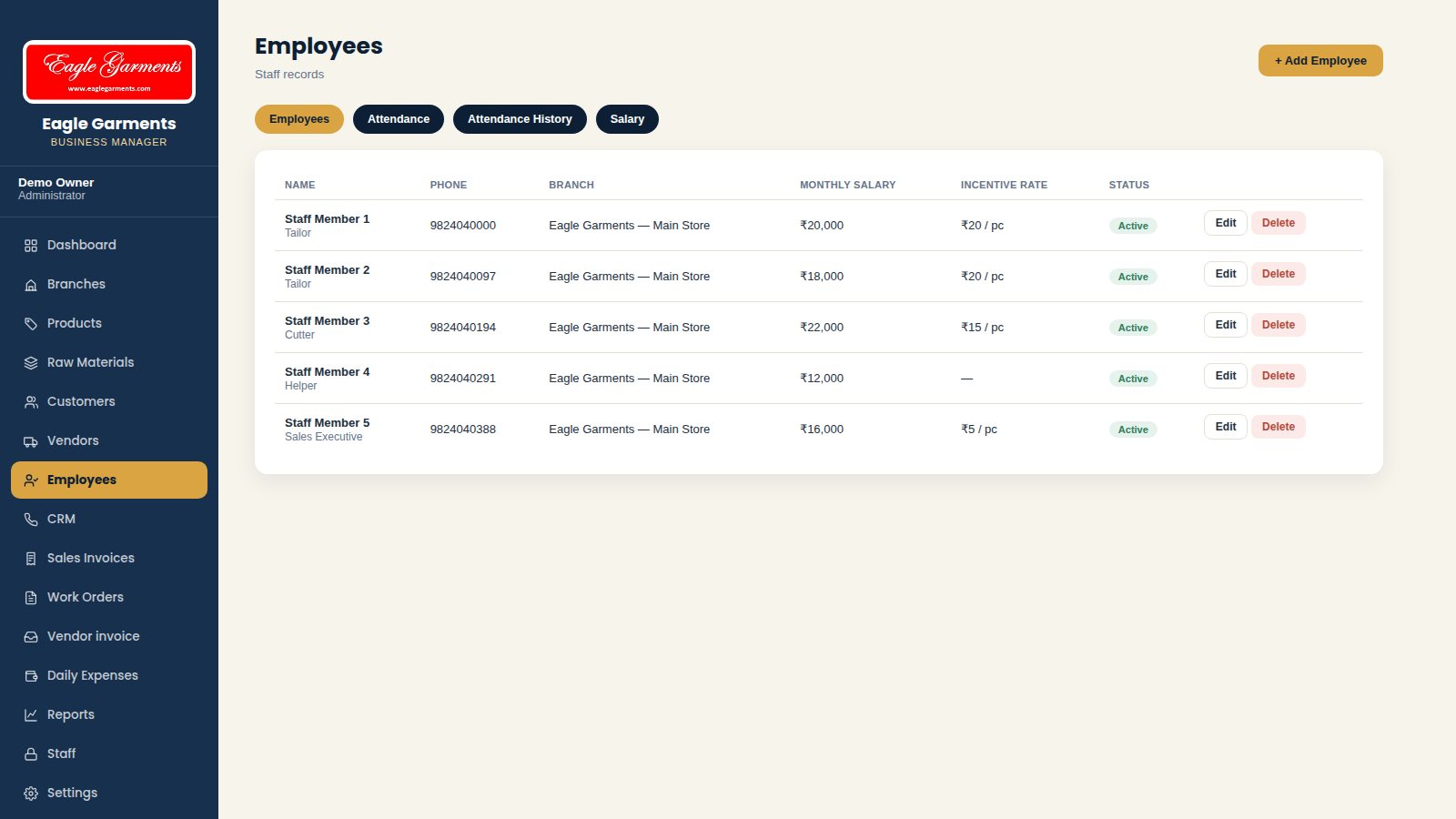1456x819 pixels.
Task: Click the Employees person-check icon
Action: coord(31,480)
